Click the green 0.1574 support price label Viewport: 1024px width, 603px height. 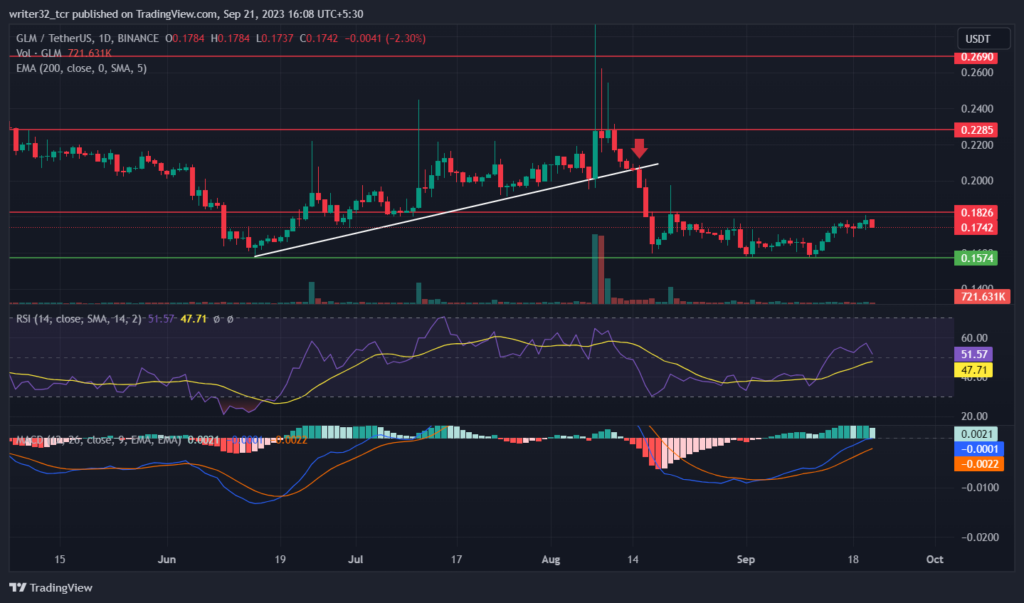tap(977, 258)
